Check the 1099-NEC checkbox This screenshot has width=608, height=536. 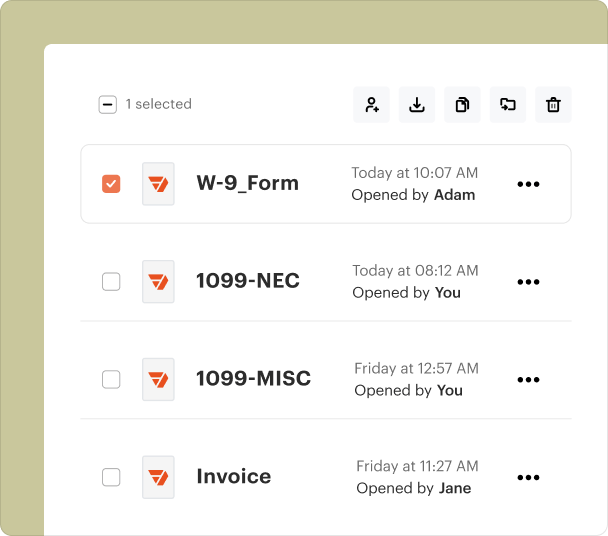coord(111,282)
